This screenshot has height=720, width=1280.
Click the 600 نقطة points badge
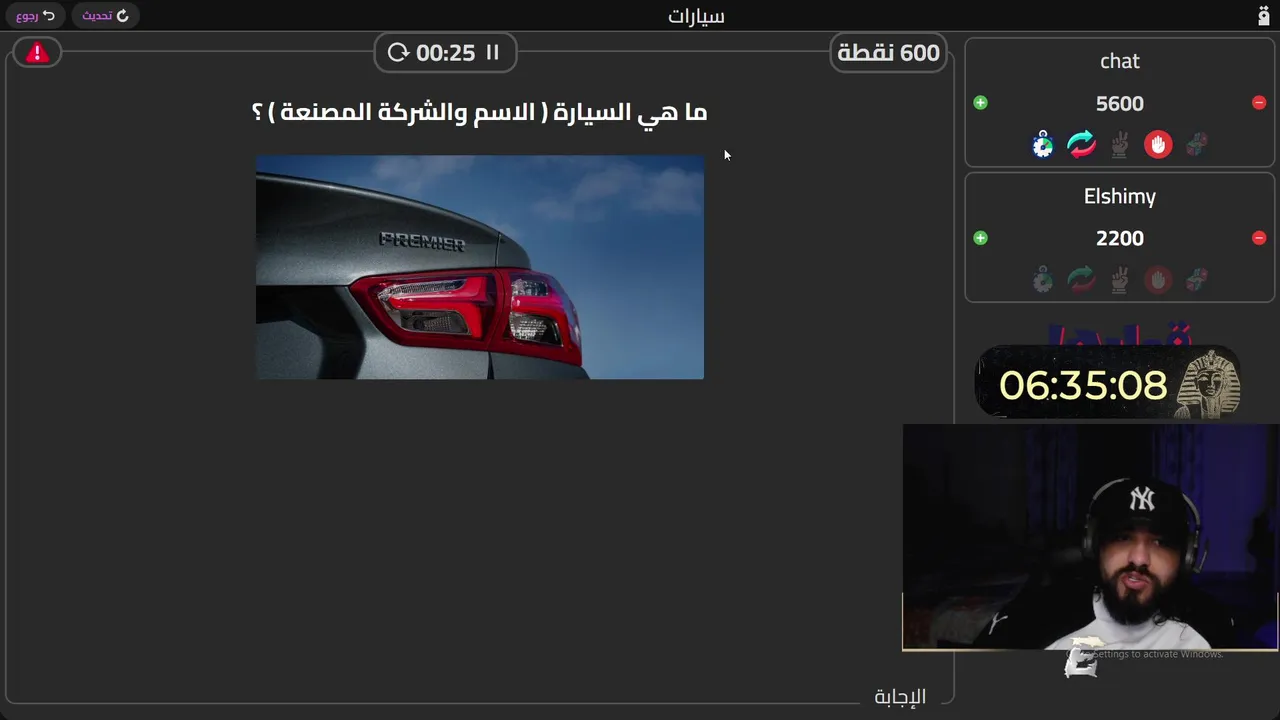(889, 53)
